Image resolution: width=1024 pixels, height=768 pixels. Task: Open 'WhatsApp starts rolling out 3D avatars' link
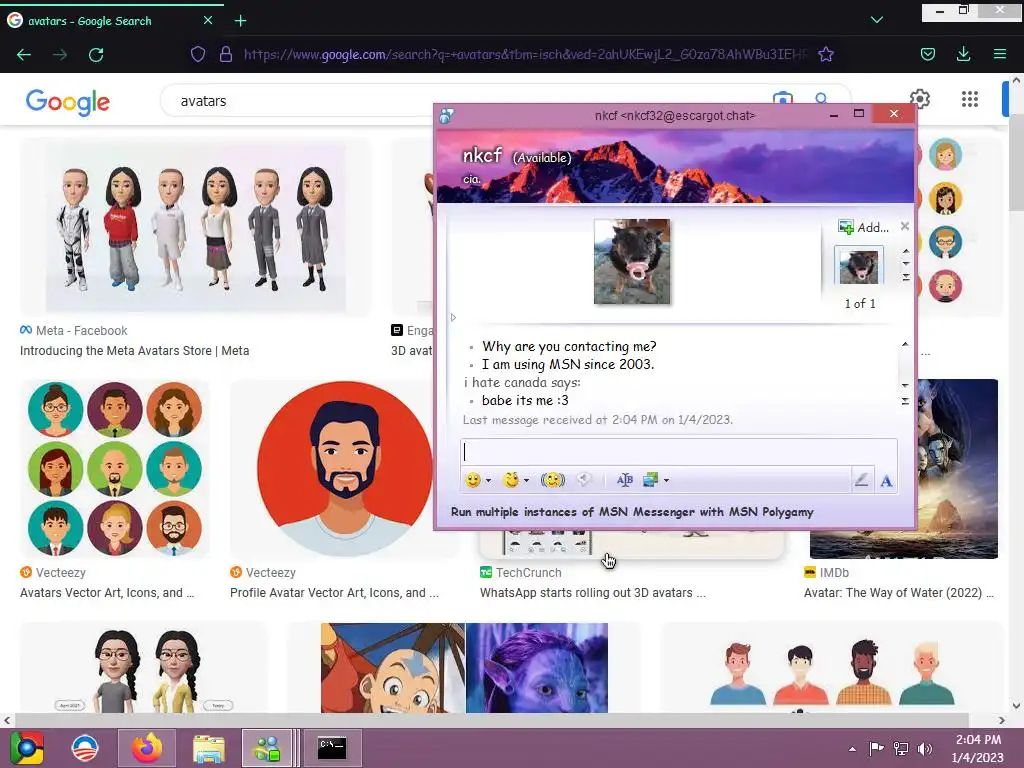coord(593,593)
